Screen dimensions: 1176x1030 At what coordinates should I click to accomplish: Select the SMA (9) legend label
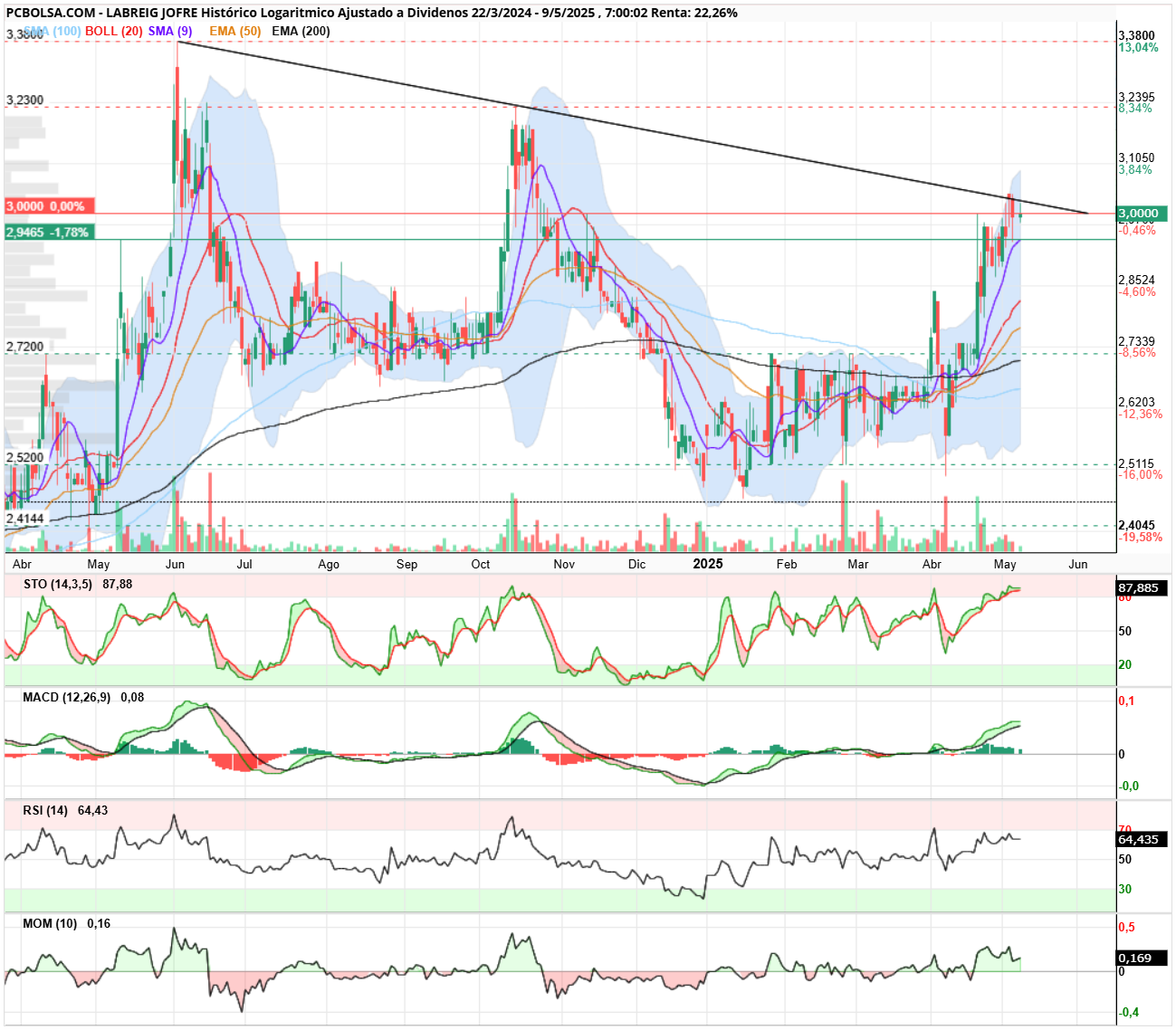coord(170,31)
